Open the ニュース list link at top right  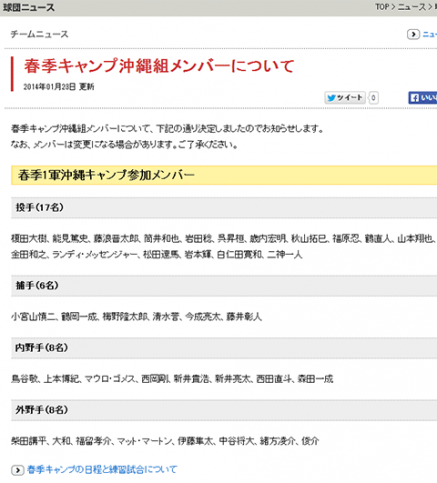click(x=430, y=34)
